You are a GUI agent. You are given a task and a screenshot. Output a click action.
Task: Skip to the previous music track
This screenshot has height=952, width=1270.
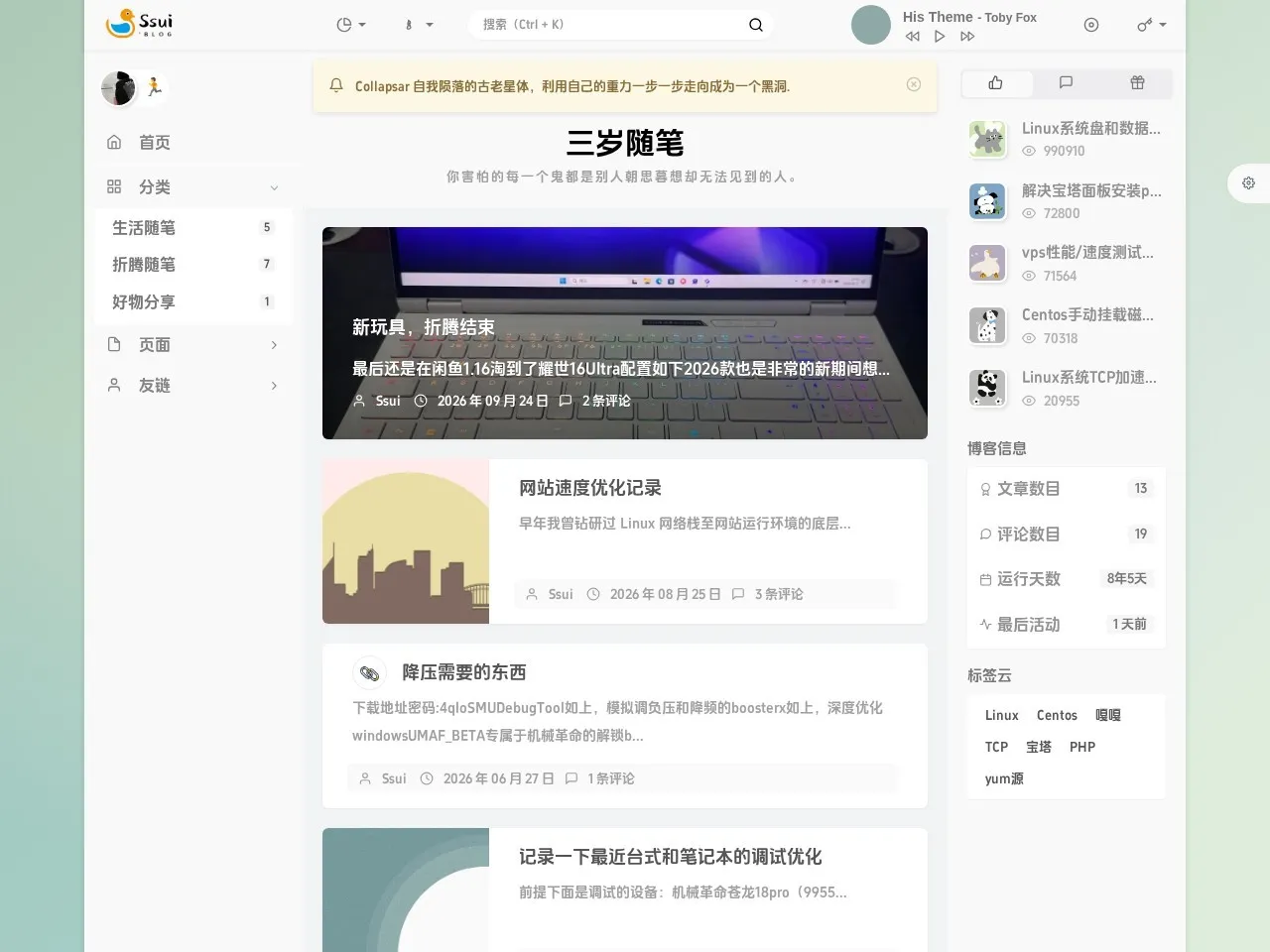[x=913, y=37]
